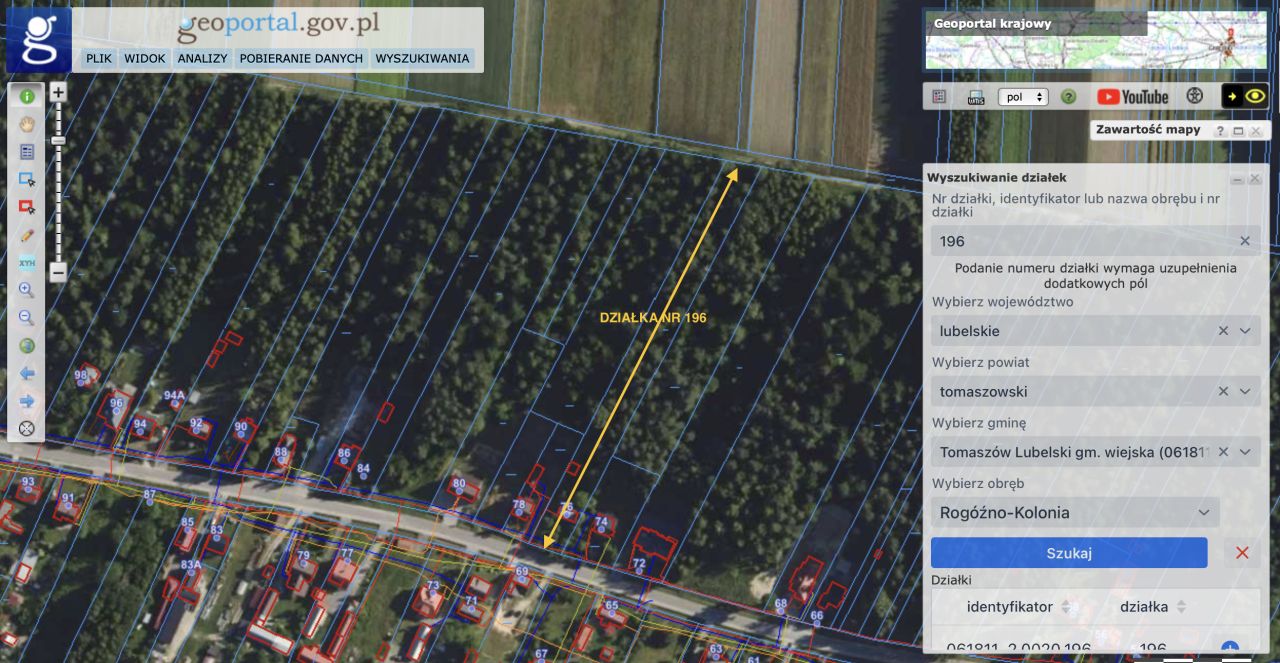This screenshot has height=663, width=1280.
Task: Click the lubelskie województwo value
Action: 970,330
